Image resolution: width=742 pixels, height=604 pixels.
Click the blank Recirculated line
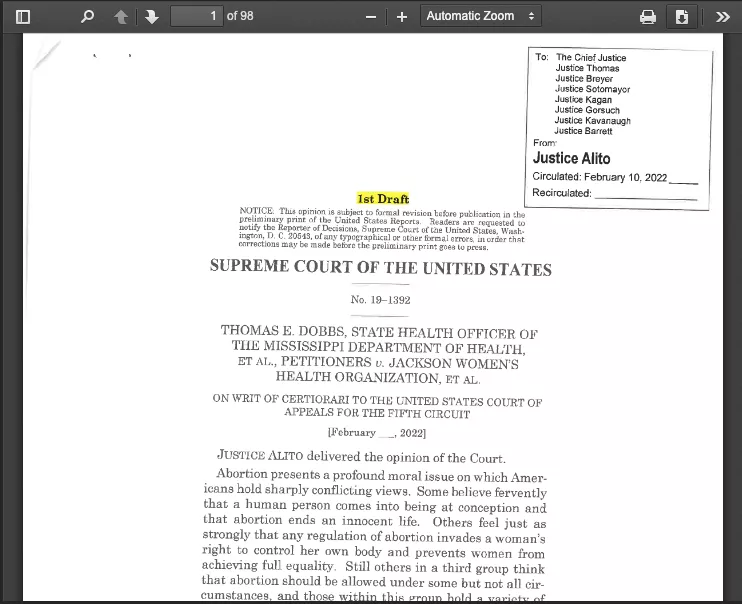[x=645, y=193]
